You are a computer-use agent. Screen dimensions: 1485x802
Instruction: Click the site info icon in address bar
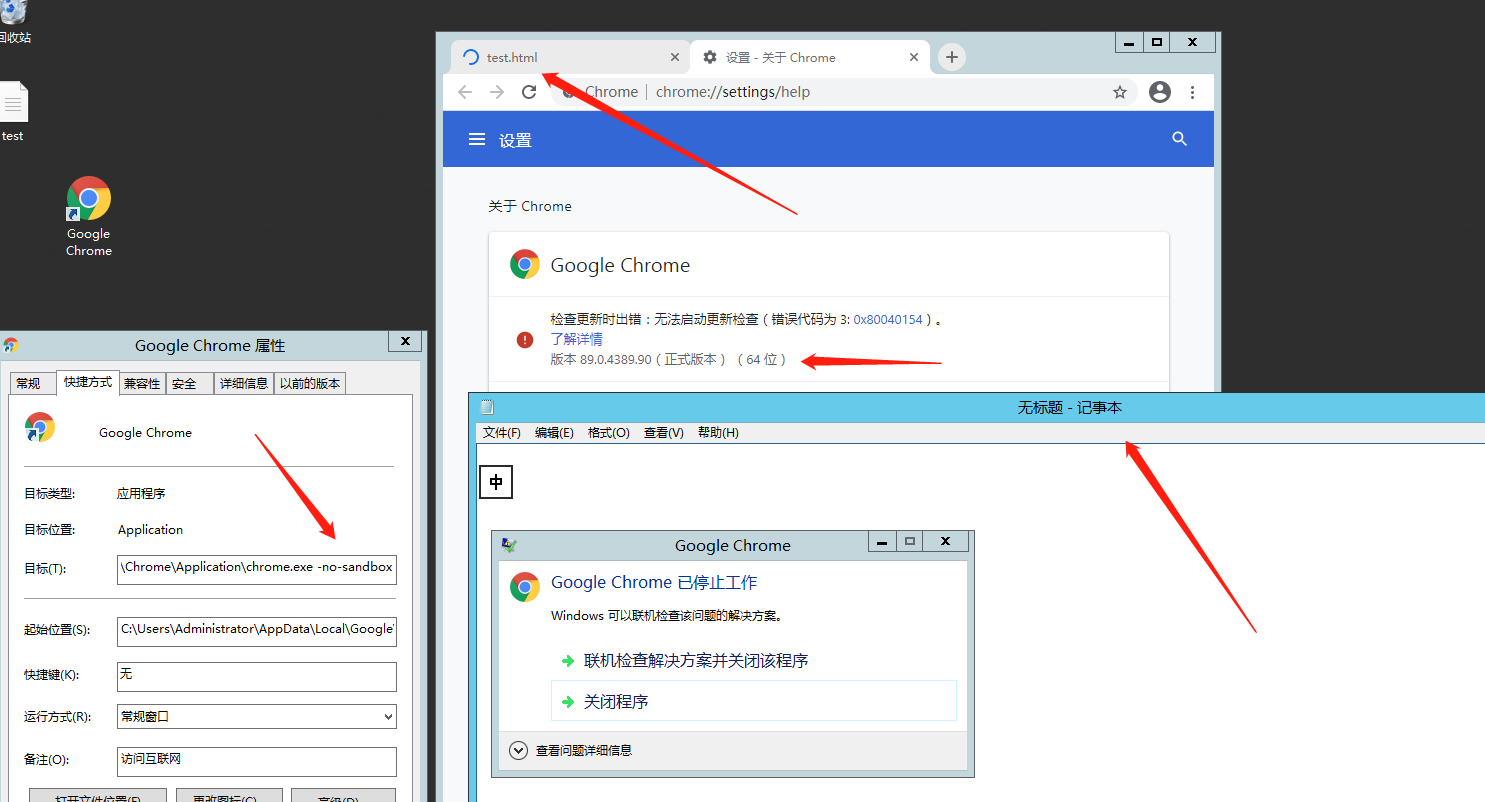(x=569, y=92)
